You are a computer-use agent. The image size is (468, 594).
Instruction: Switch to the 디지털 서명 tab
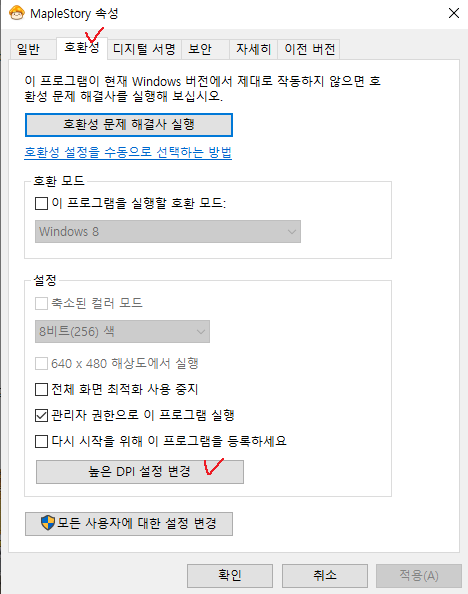(x=144, y=49)
